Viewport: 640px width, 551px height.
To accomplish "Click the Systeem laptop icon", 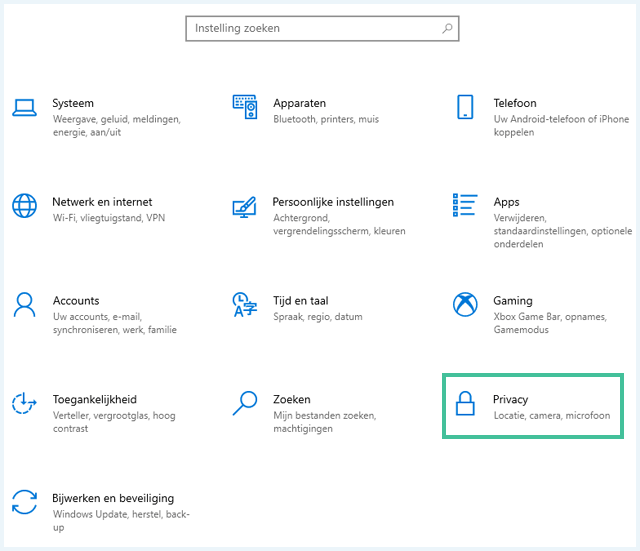I will click(24, 107).
